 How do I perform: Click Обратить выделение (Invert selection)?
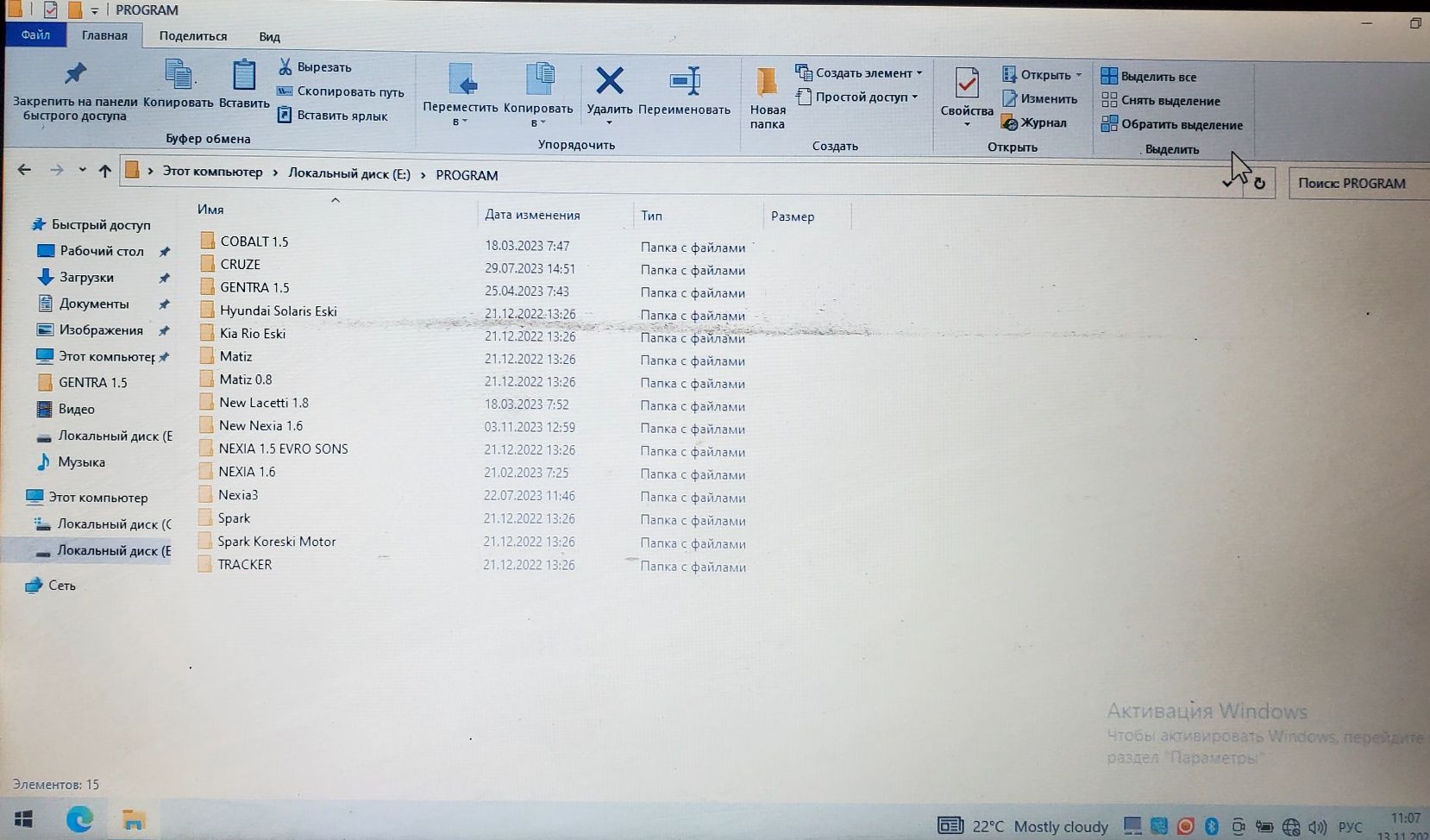[x=1172, y=125]
